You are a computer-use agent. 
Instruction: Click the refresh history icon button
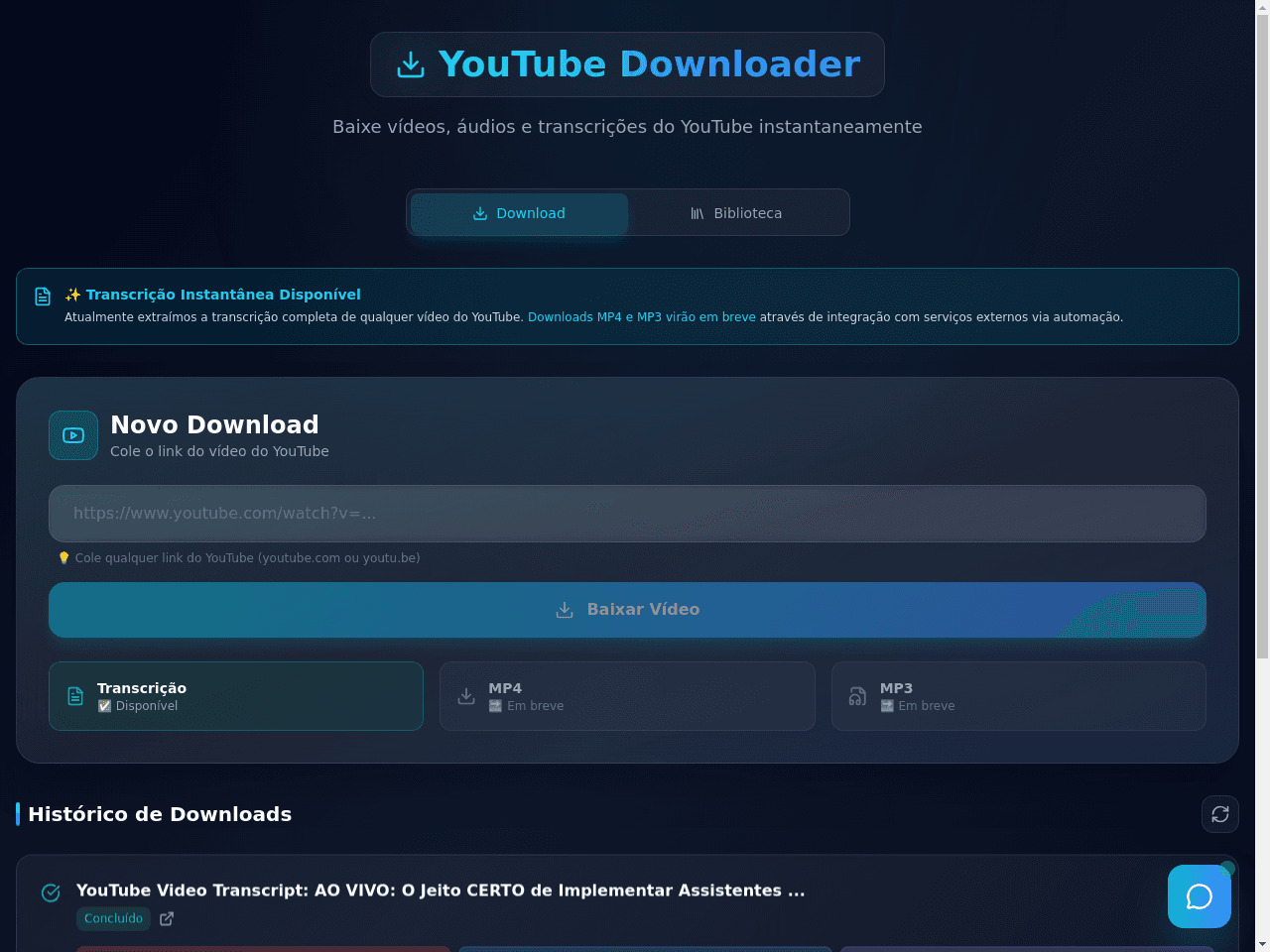(1220, 814)
